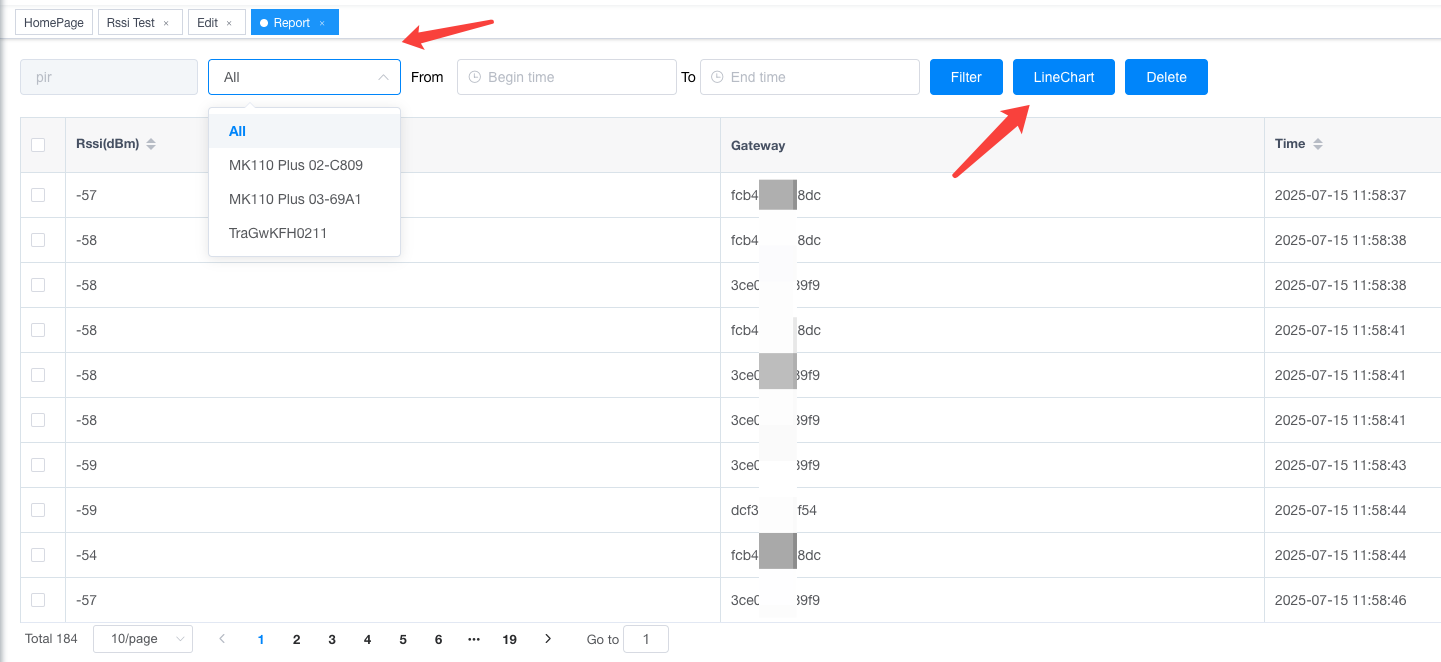The image size is (1441, 662).
Task: Close the Edit tab
Action: click(x=229, y=23)
